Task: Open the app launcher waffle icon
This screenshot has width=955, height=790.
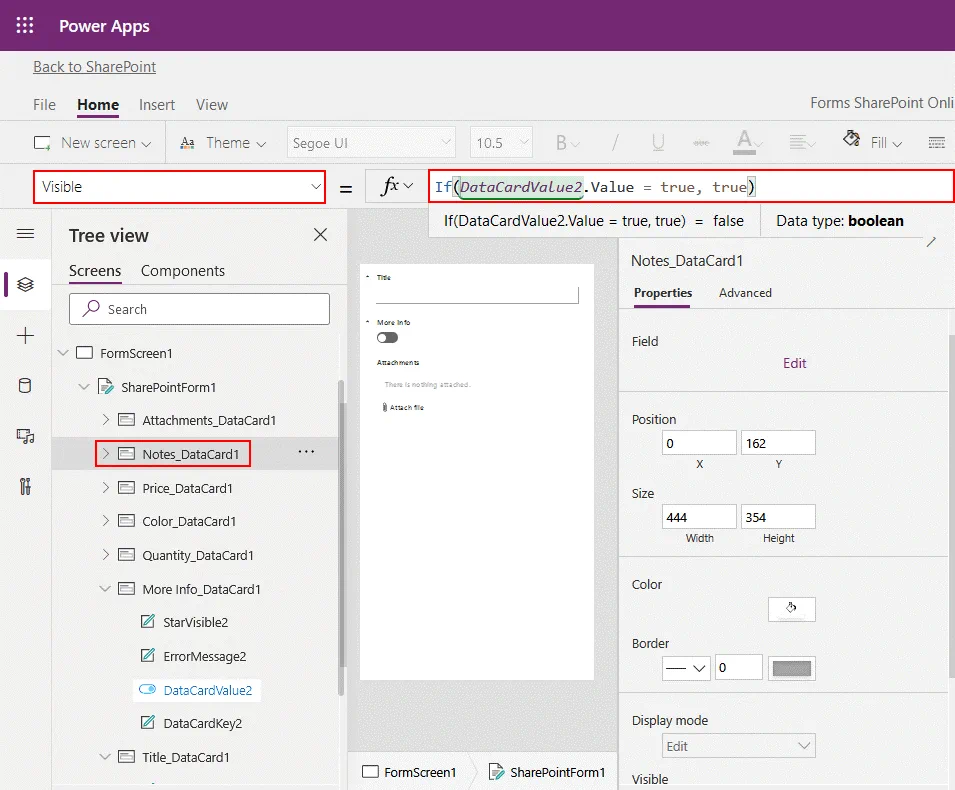Action: pyautogui.click(x=25, y=26)
